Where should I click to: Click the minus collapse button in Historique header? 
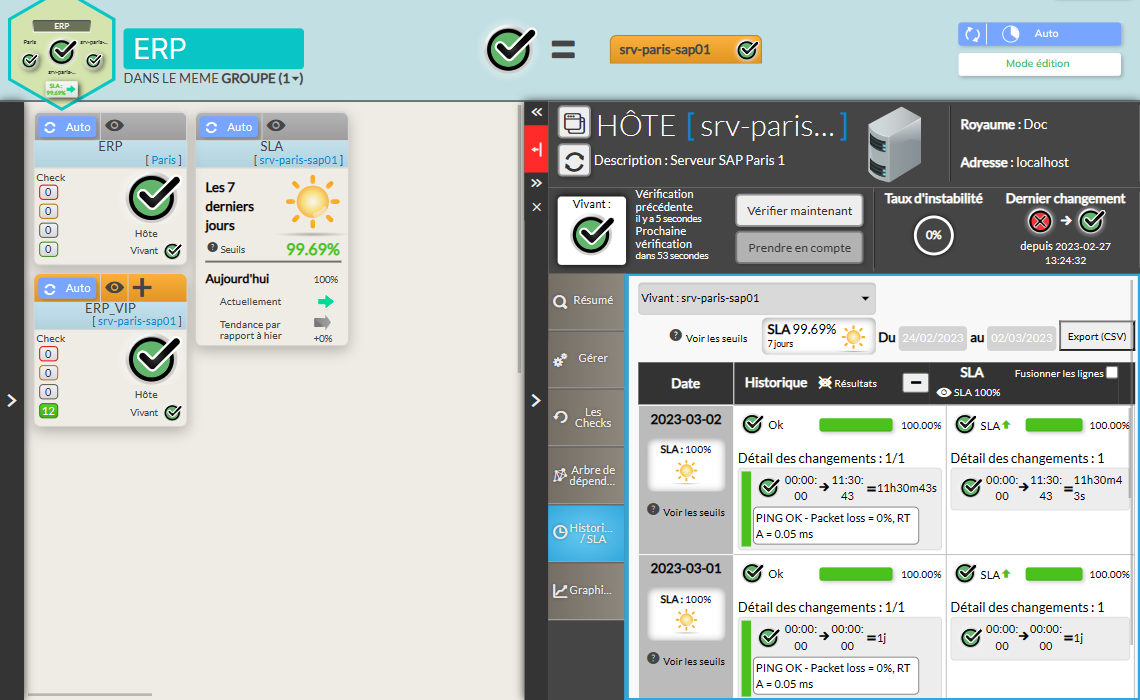tap(914, 382)
